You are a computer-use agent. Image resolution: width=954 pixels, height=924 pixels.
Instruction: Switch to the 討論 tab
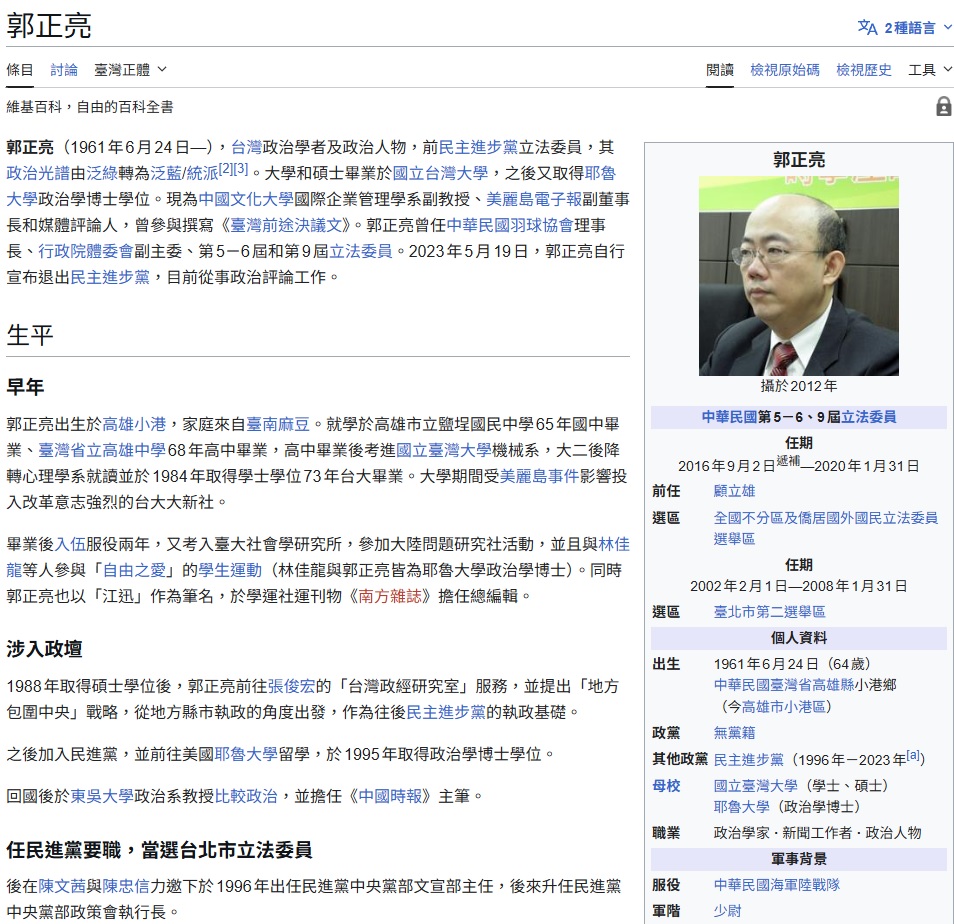[64, 70]
